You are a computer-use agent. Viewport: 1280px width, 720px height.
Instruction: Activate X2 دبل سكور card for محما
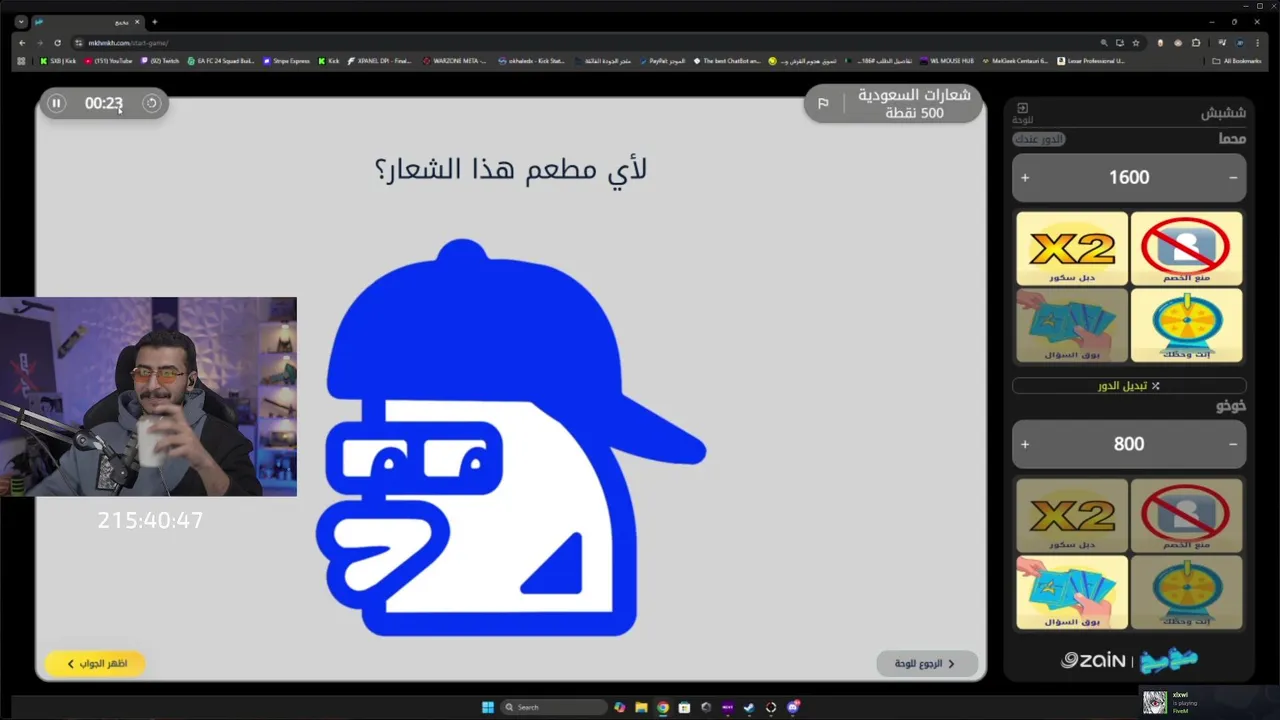pos(1072,248)
